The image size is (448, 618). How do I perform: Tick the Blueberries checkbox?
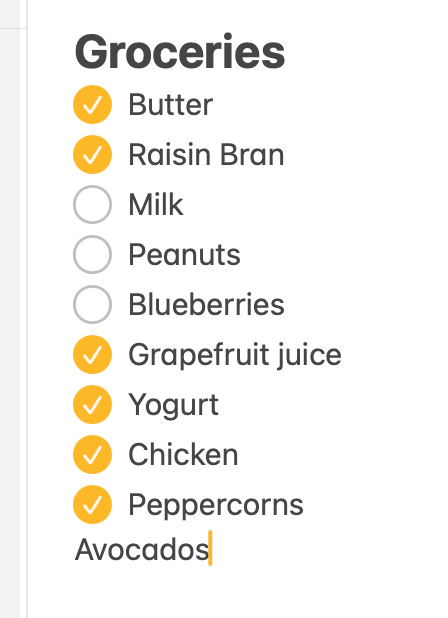coord(93,305)
